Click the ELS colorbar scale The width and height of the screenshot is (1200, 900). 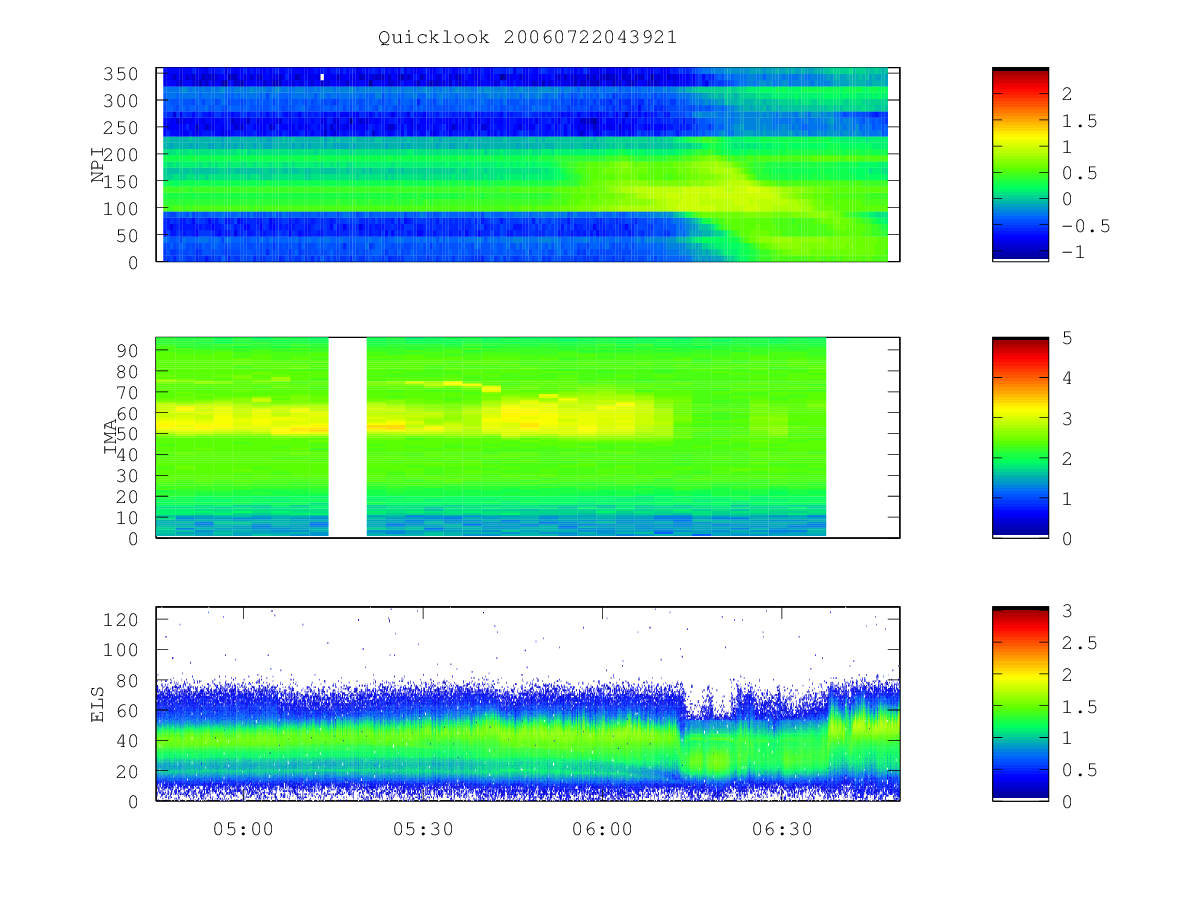click(1020, 704)
